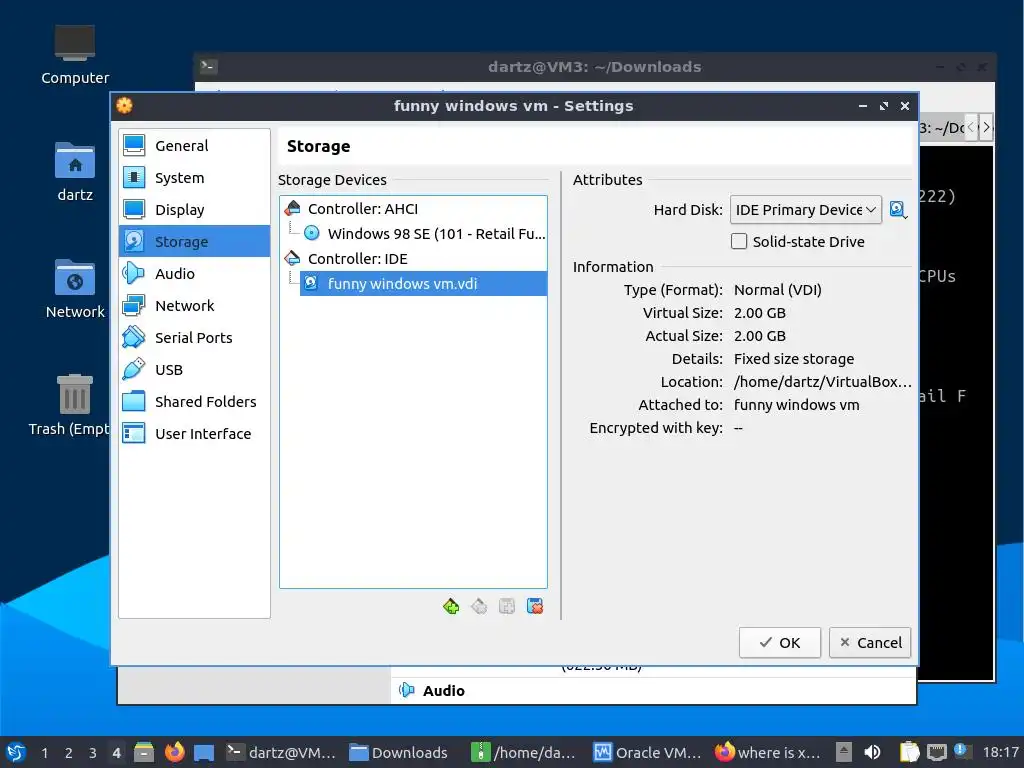
Task: Open the Computer desktop icon
Action: 74,55
